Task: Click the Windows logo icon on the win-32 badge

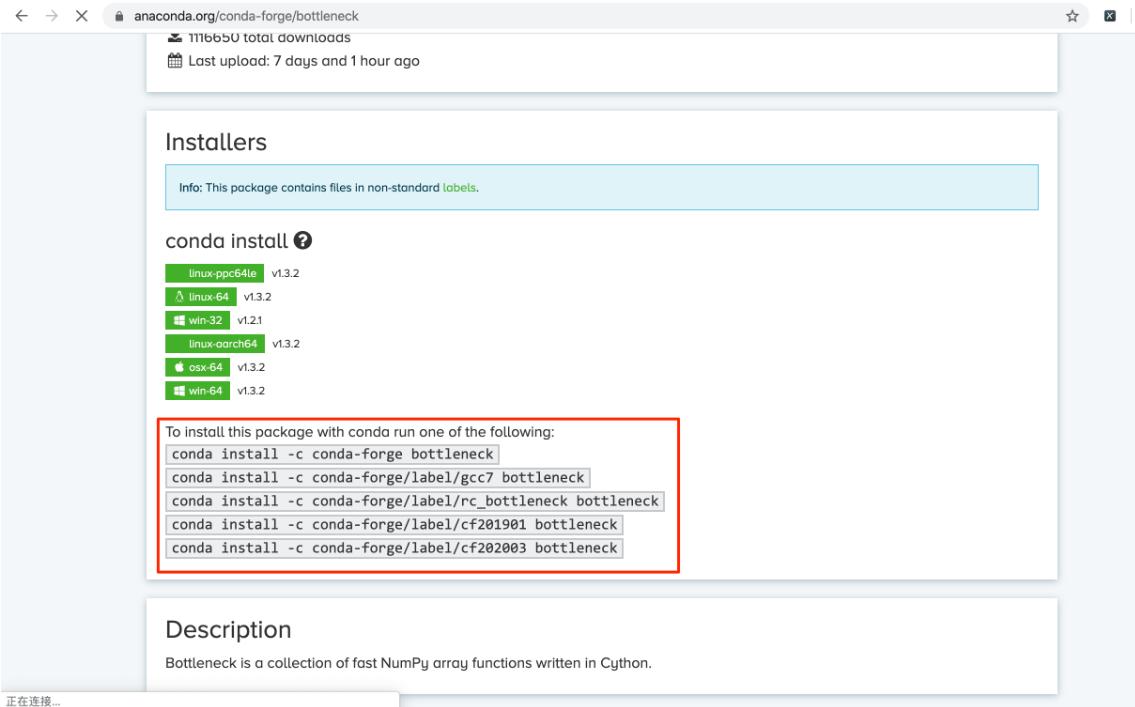Action: click(179, 320)
